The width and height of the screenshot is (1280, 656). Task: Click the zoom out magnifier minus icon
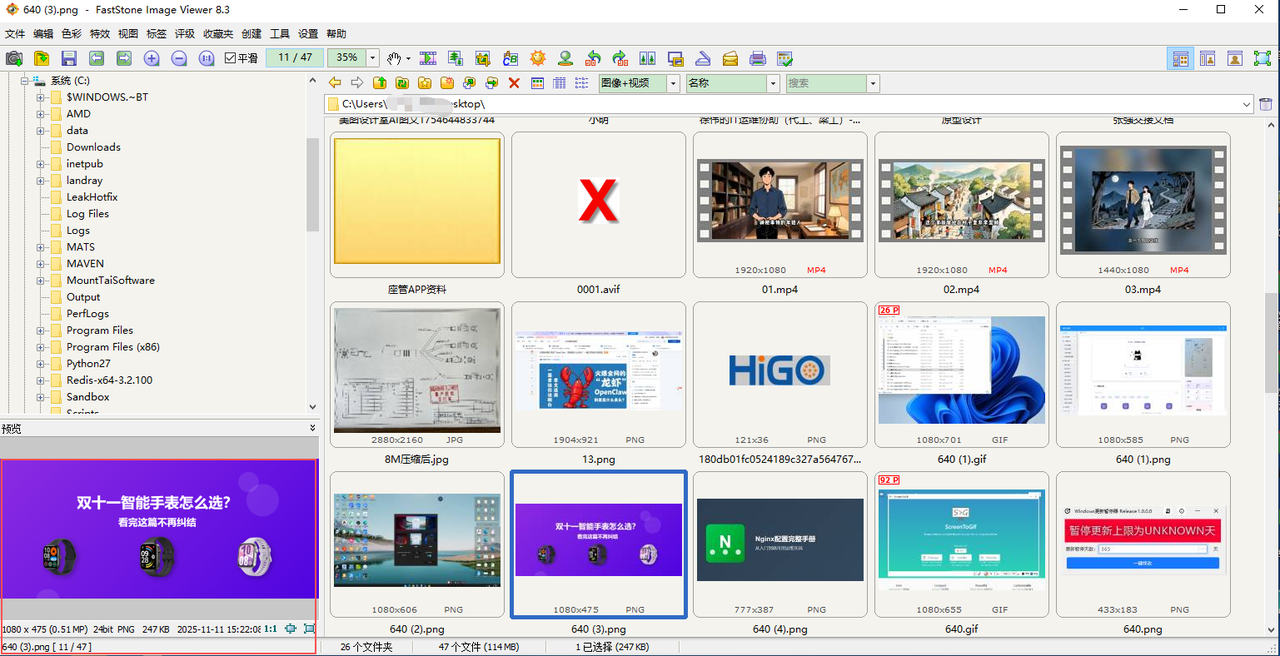[179, 58]
